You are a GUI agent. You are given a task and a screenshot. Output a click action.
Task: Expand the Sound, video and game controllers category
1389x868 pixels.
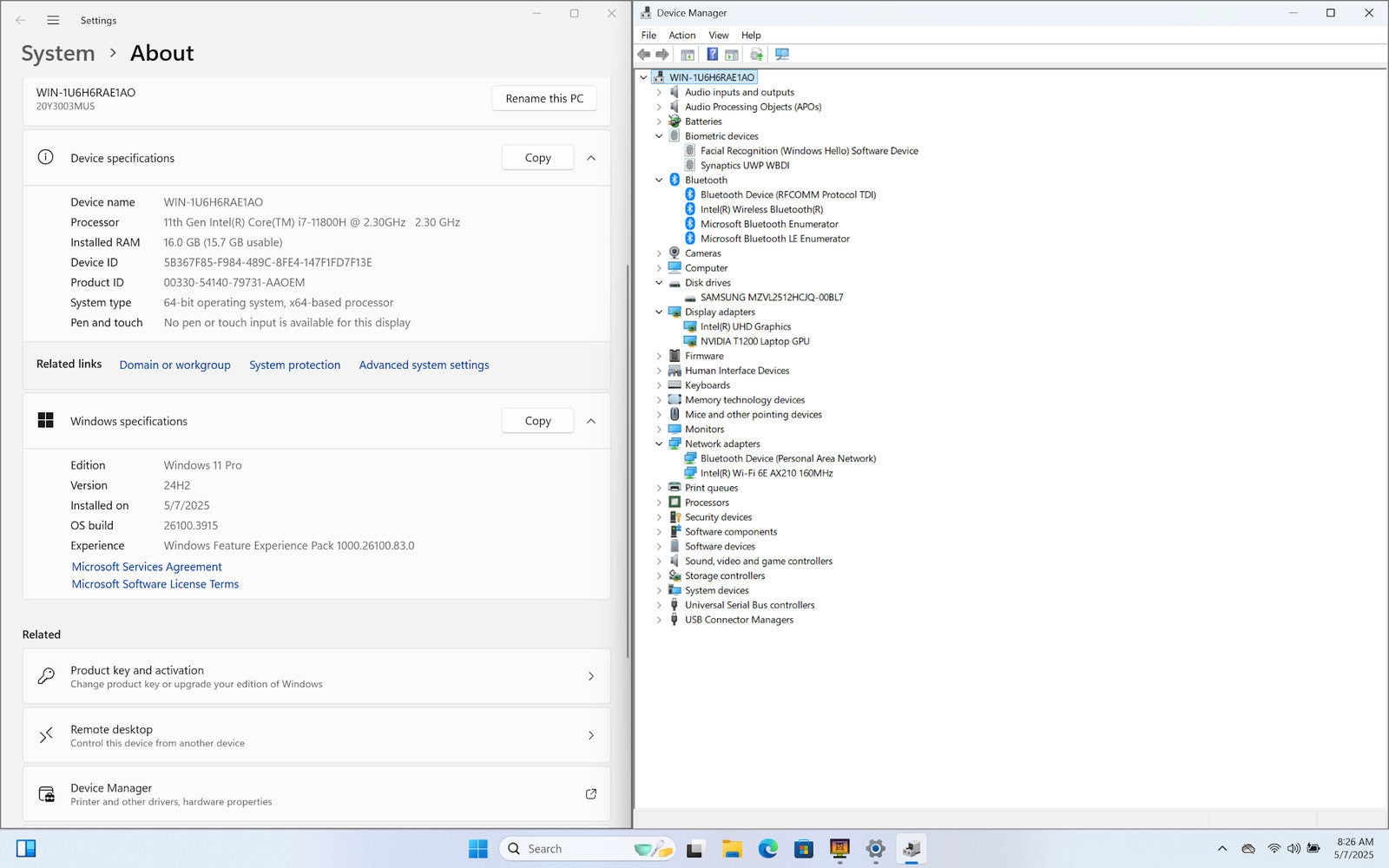pos(659,561)
